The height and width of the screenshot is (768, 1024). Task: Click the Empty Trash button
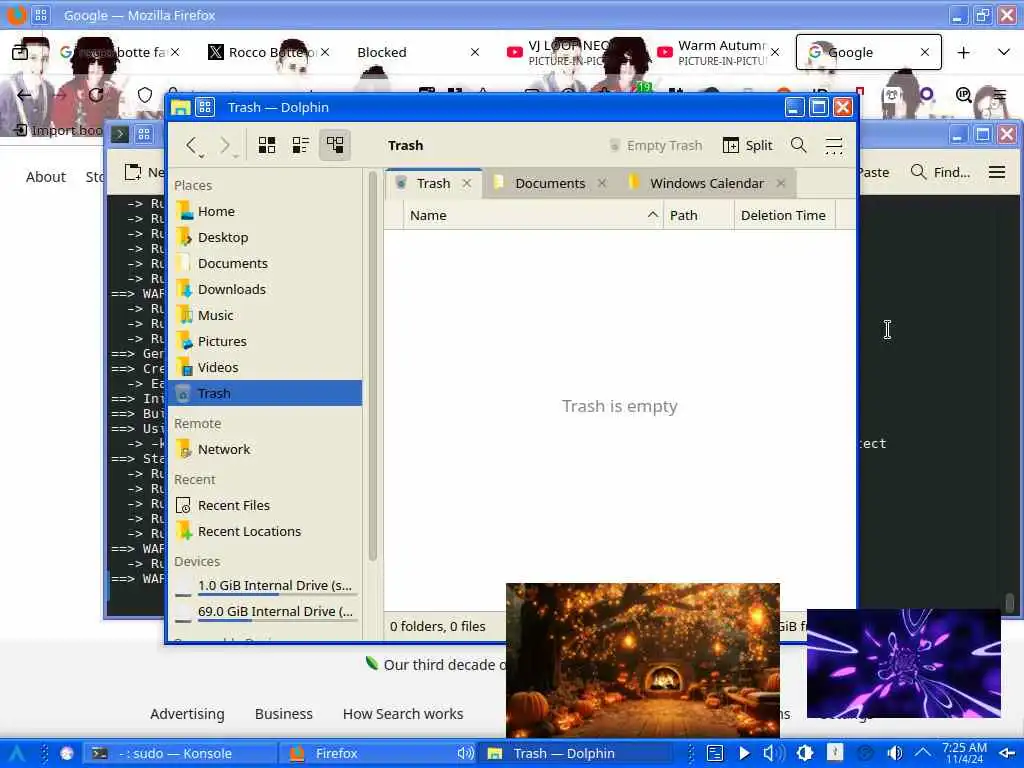[x=655, y=145]
